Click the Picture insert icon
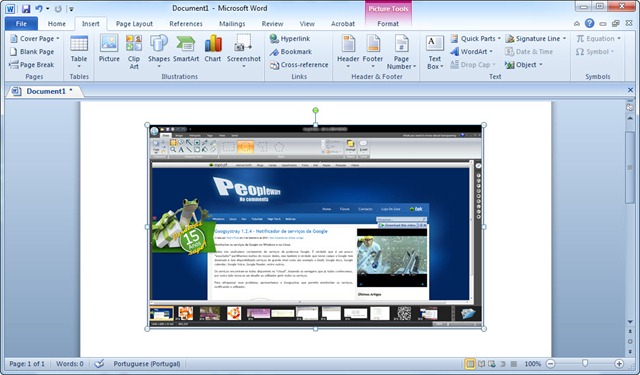 click(x=109, y=48)
